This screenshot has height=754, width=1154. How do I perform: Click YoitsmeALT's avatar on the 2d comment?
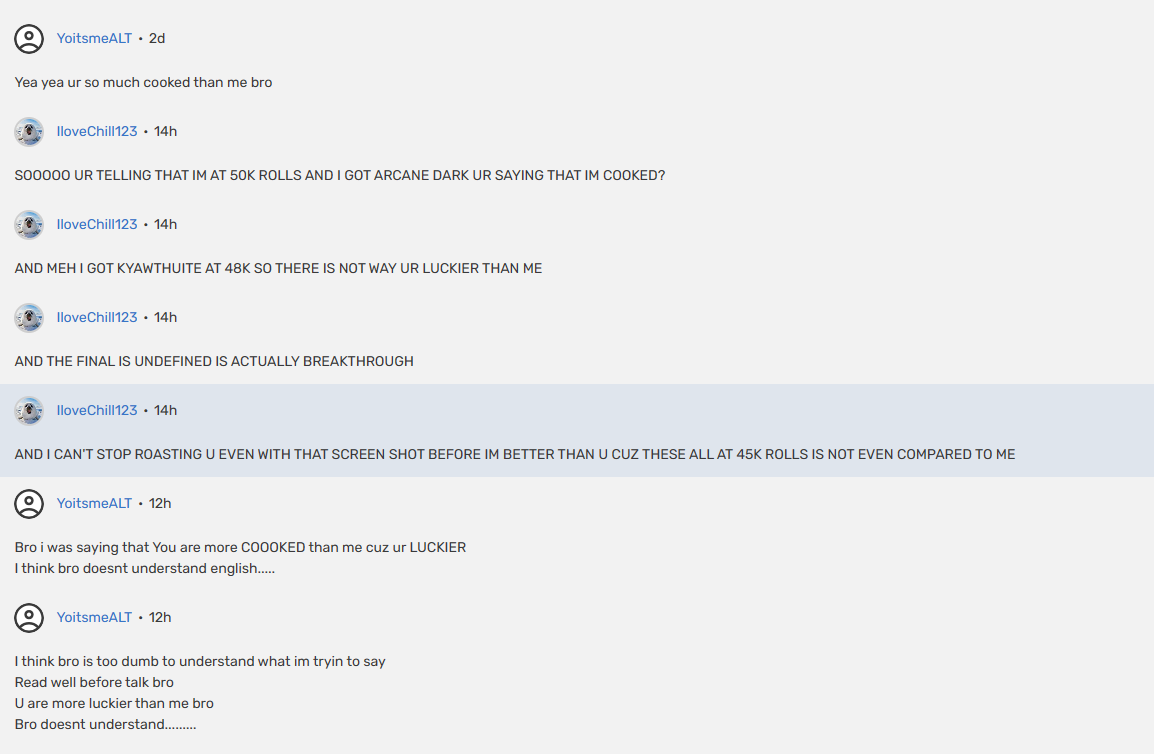point(29,39)
